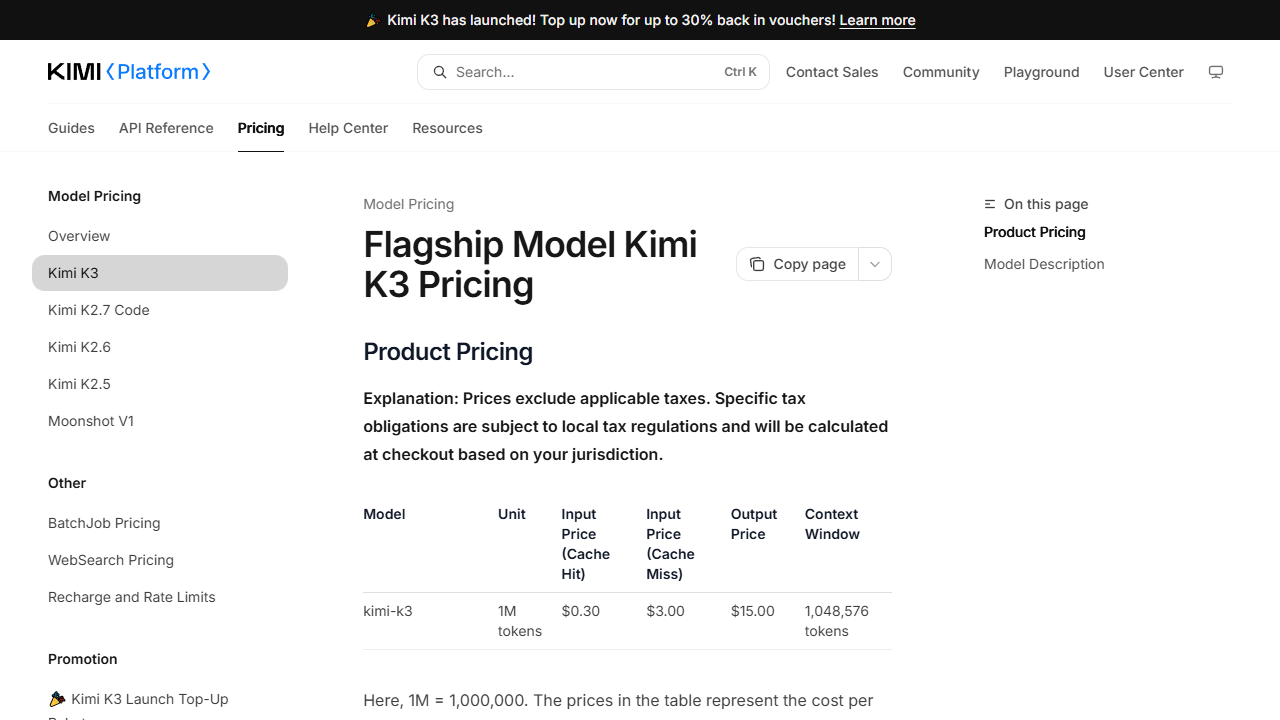Click the Other sidebar section heading
This screenshot has width=1280, height=720.
[x=67, y=483]
